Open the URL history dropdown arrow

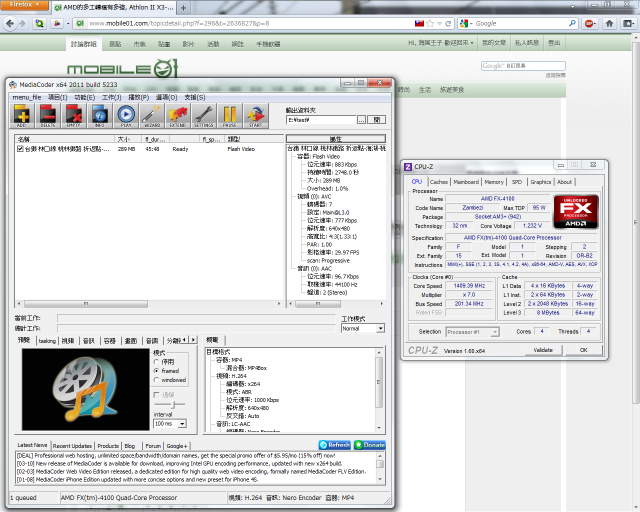440,24
